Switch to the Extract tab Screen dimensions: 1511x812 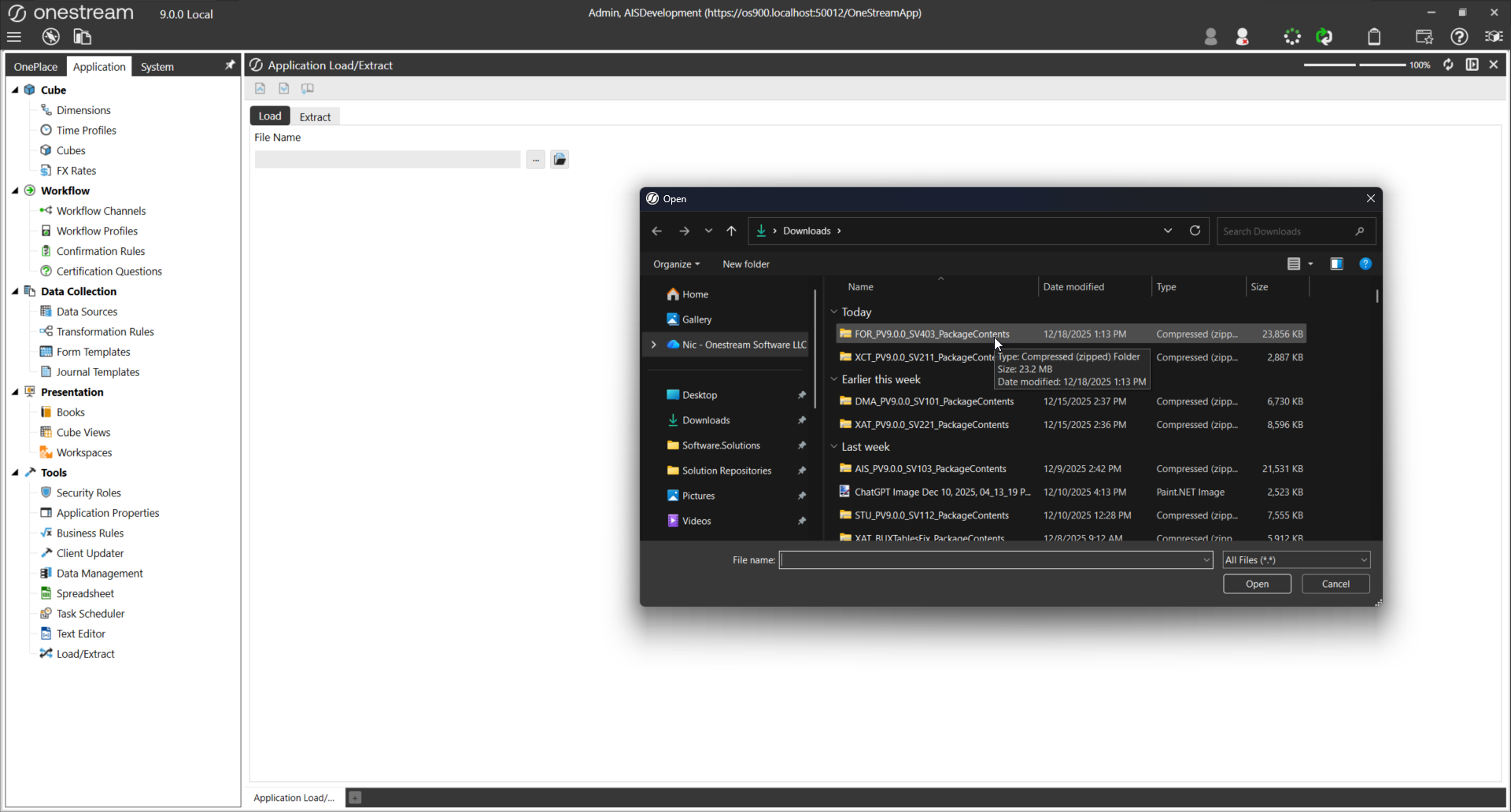315,116
